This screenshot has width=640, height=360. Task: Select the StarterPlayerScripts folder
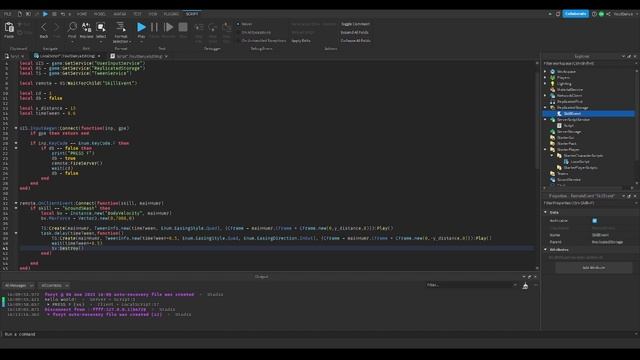580,168
